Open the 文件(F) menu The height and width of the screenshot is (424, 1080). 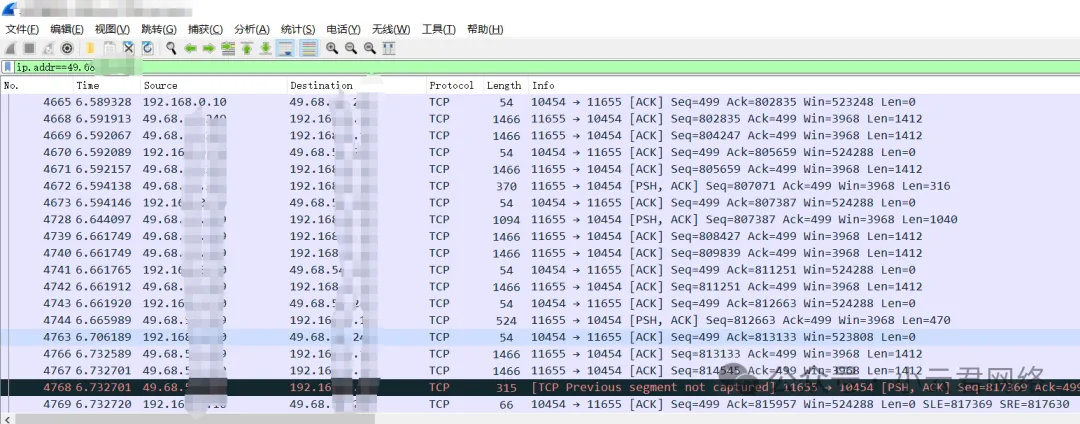[x=22, y=29]
